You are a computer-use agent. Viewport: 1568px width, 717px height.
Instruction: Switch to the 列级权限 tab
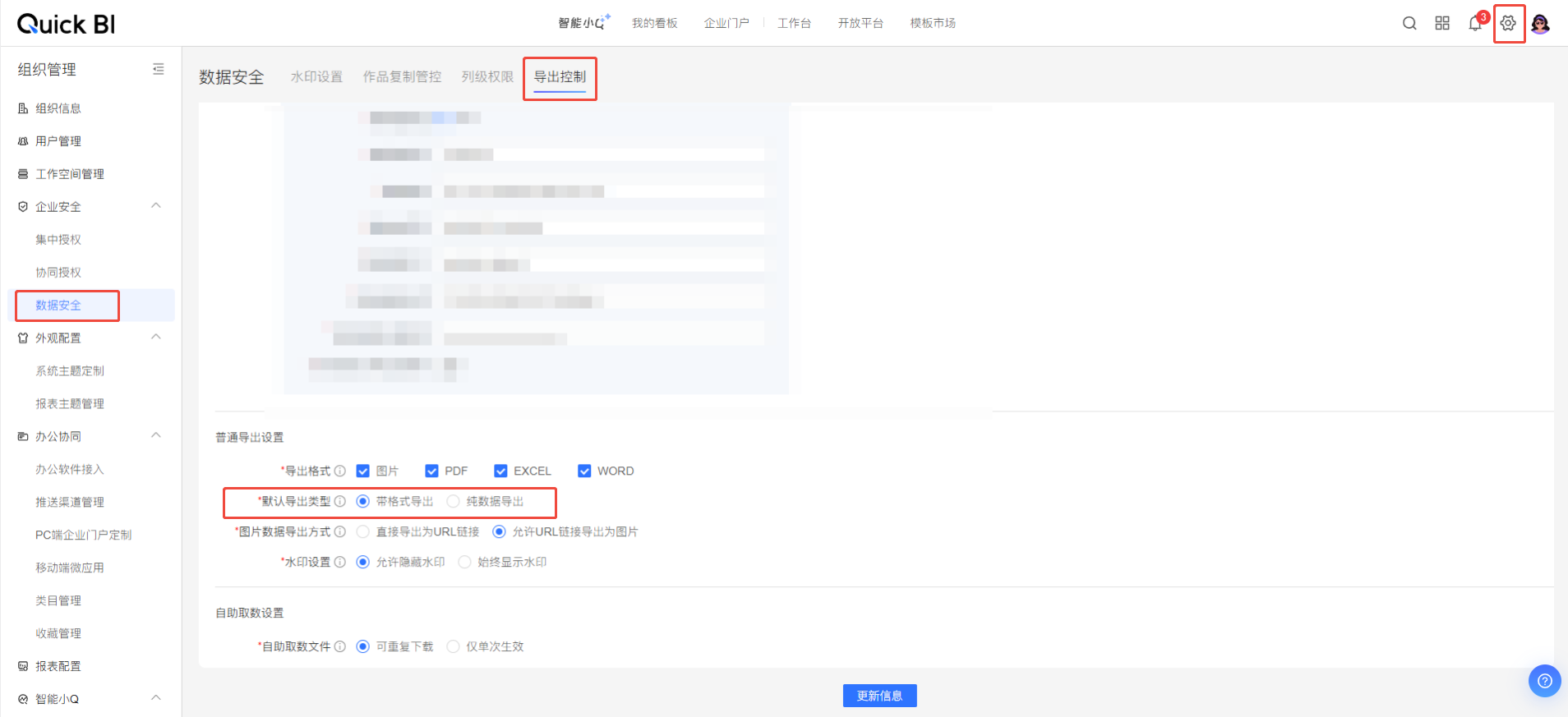(487, 76)
